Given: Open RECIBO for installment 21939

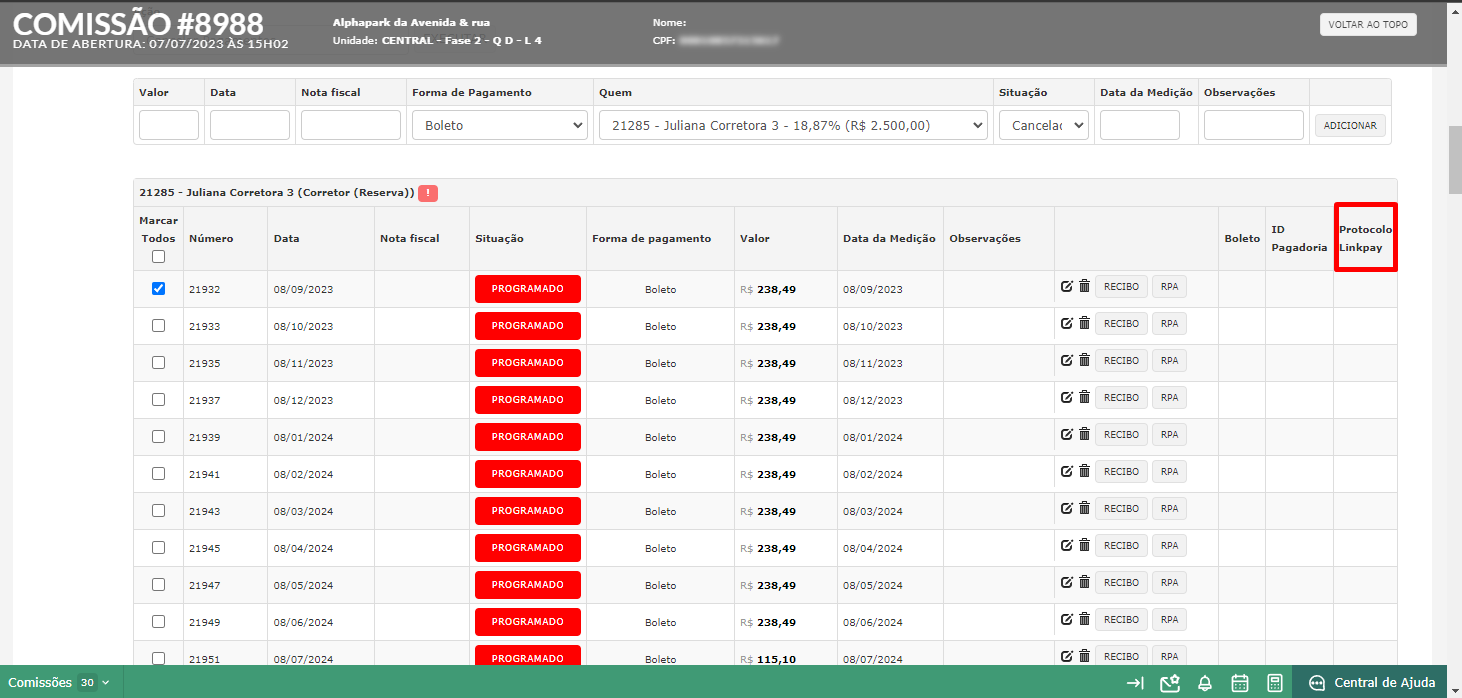Looking at the screenshot, I should point(1121,435).
